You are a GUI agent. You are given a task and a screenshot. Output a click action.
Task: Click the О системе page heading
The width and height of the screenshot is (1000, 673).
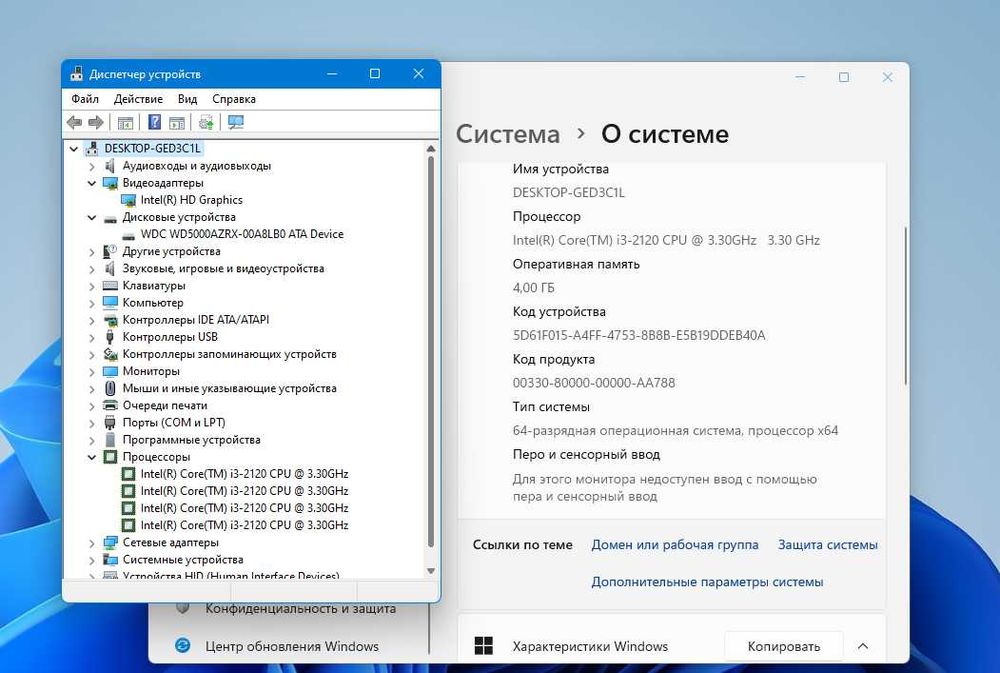pyautogui.click(x=665, y=134)
